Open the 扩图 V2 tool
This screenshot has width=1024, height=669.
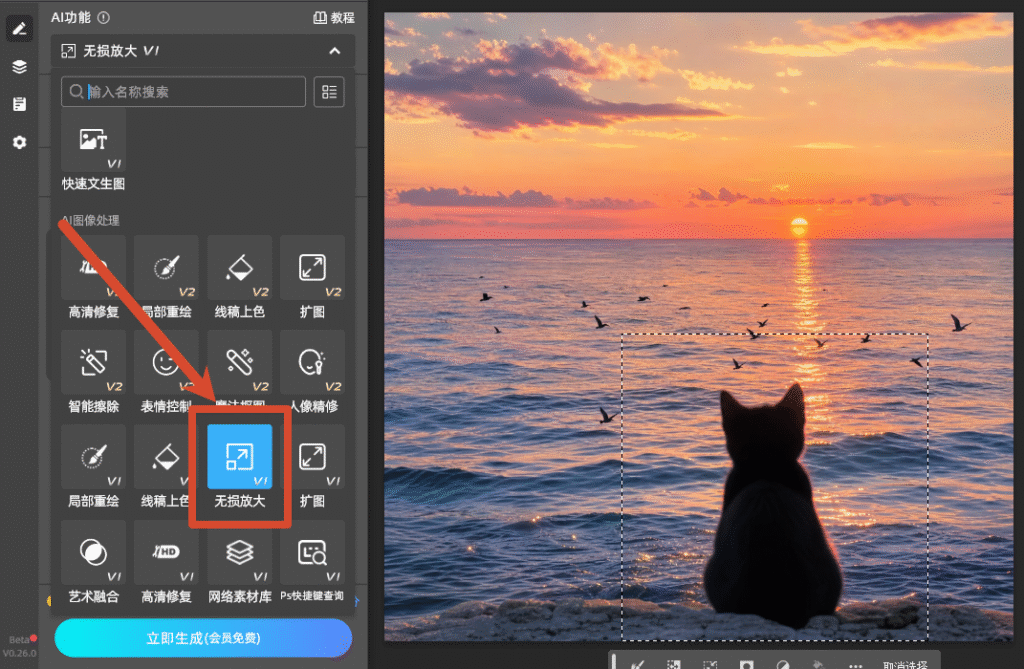click(312, 278)
